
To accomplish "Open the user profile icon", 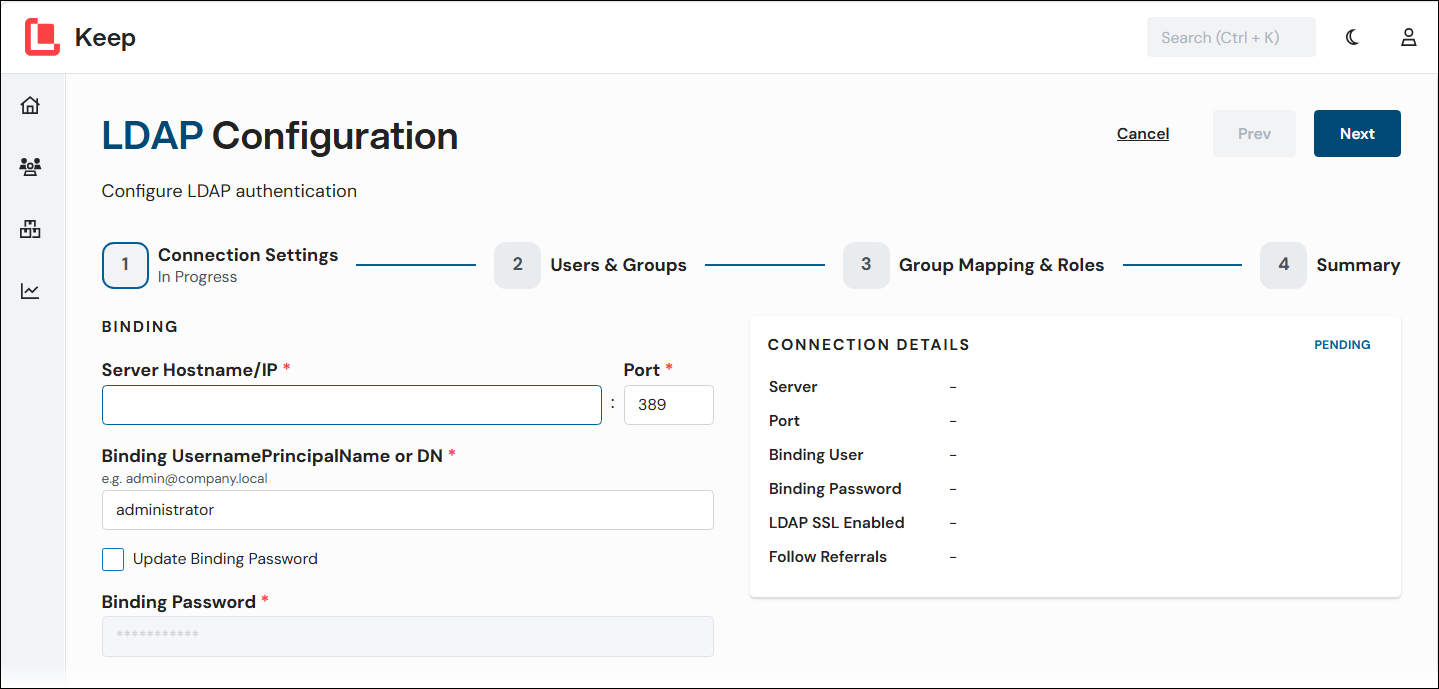I will [x=1408, y=37].
